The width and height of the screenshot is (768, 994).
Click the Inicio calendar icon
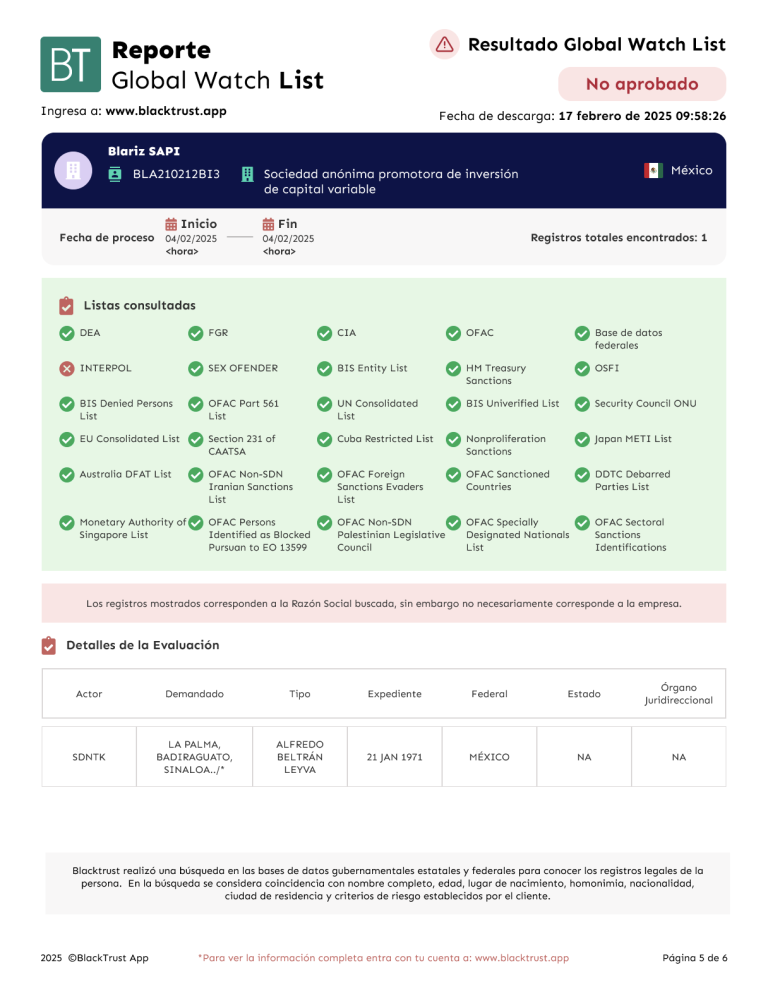pyautogui.click(x=171, y=224)
